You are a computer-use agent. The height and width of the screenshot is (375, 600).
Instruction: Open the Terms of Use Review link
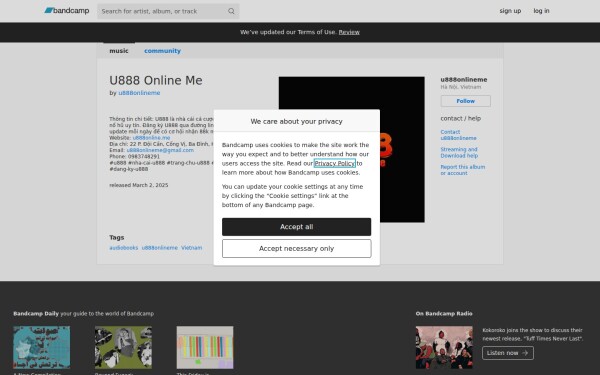(x=349, y=32)
